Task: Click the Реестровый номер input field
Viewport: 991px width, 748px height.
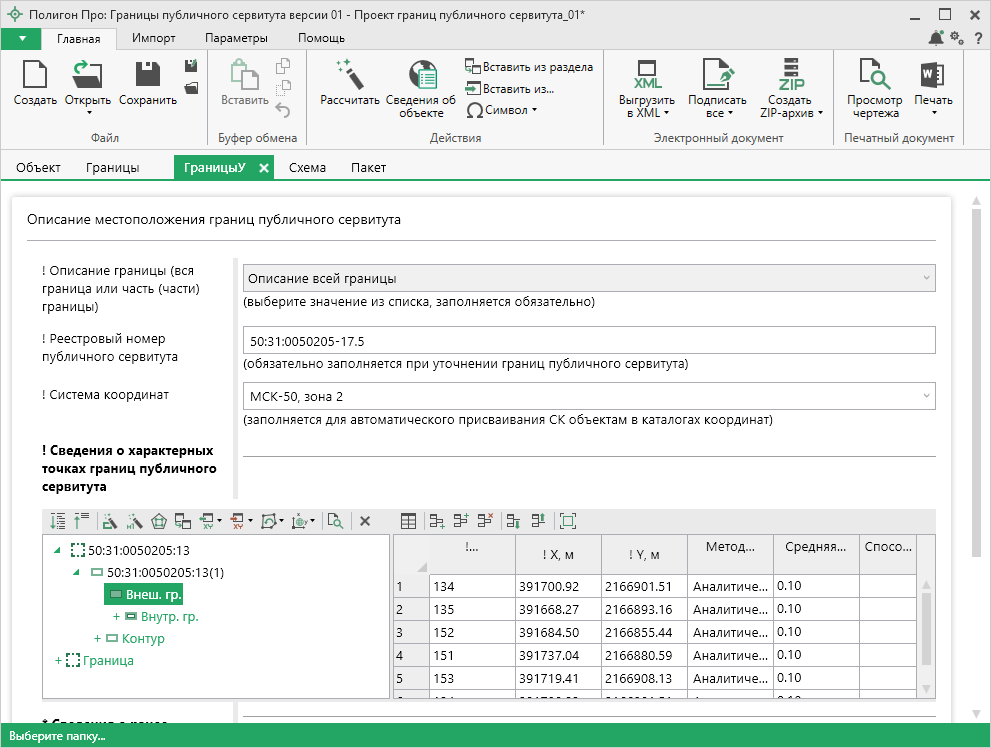Action: pyautogui.click(x=588, y=340)
